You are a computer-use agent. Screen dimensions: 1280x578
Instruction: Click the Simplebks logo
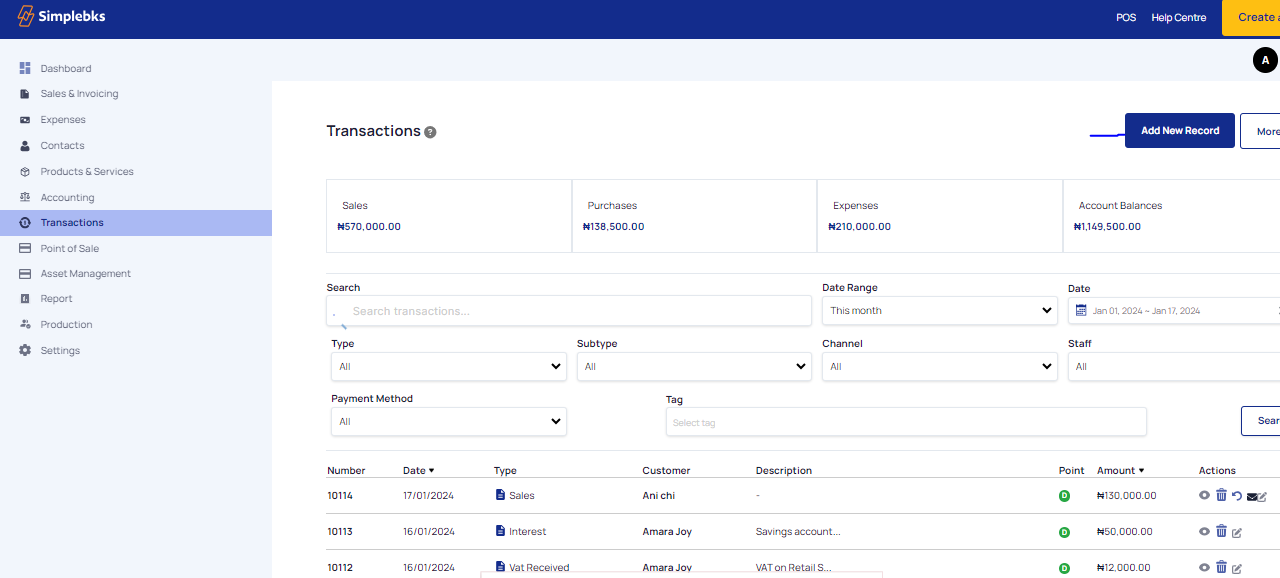coord(61,17)
